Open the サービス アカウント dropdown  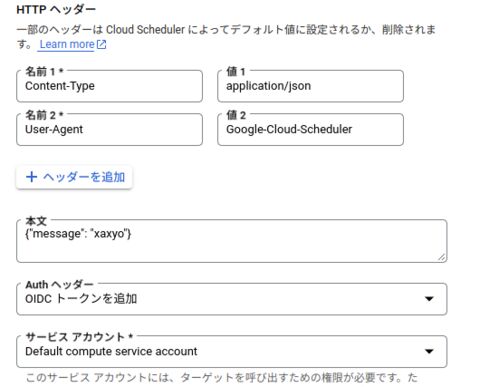point(232,351)
